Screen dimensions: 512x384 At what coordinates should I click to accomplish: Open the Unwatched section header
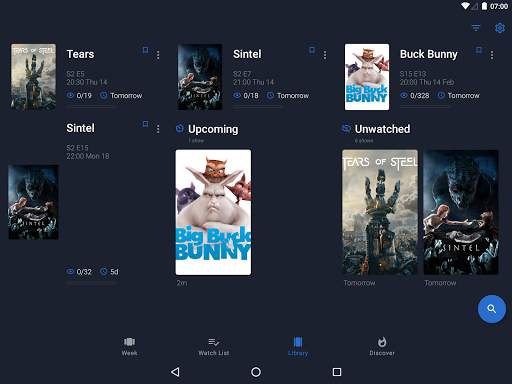[382, 129]
